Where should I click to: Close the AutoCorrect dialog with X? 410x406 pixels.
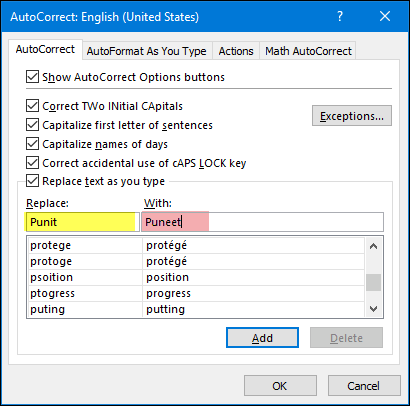tap(385, 16)
